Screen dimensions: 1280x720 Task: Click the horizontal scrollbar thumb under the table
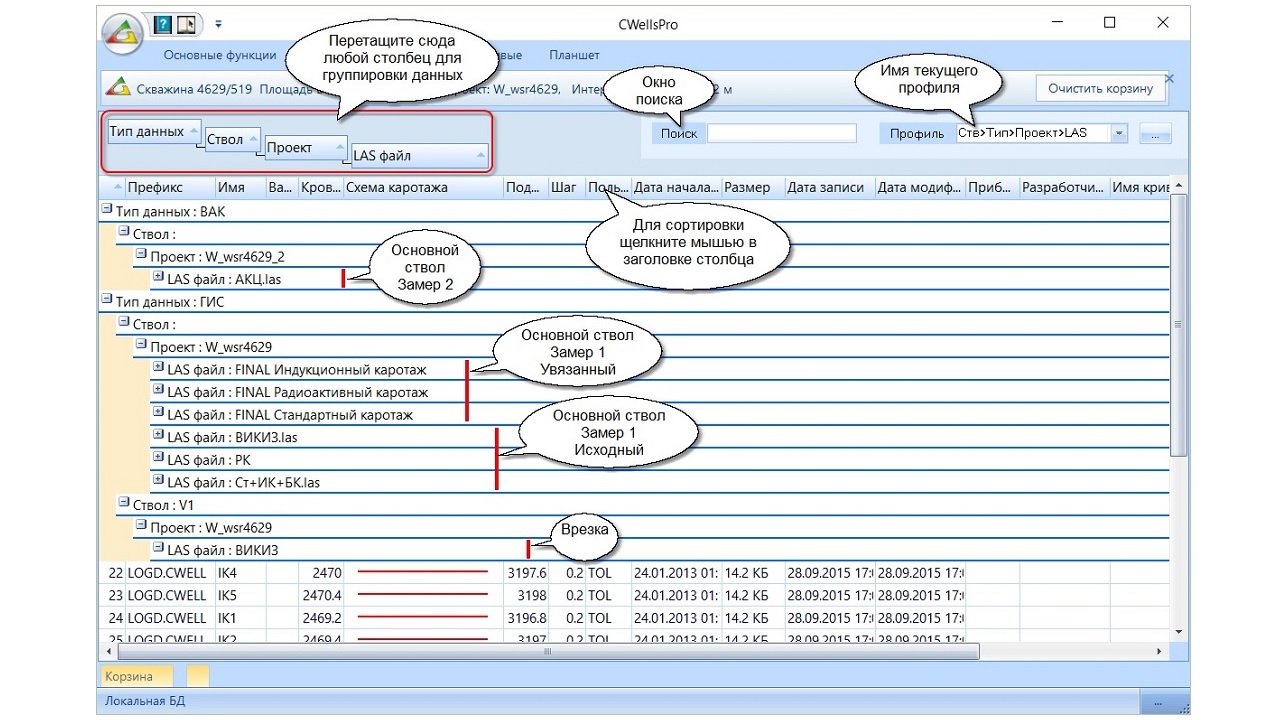(x=547, y=651)
